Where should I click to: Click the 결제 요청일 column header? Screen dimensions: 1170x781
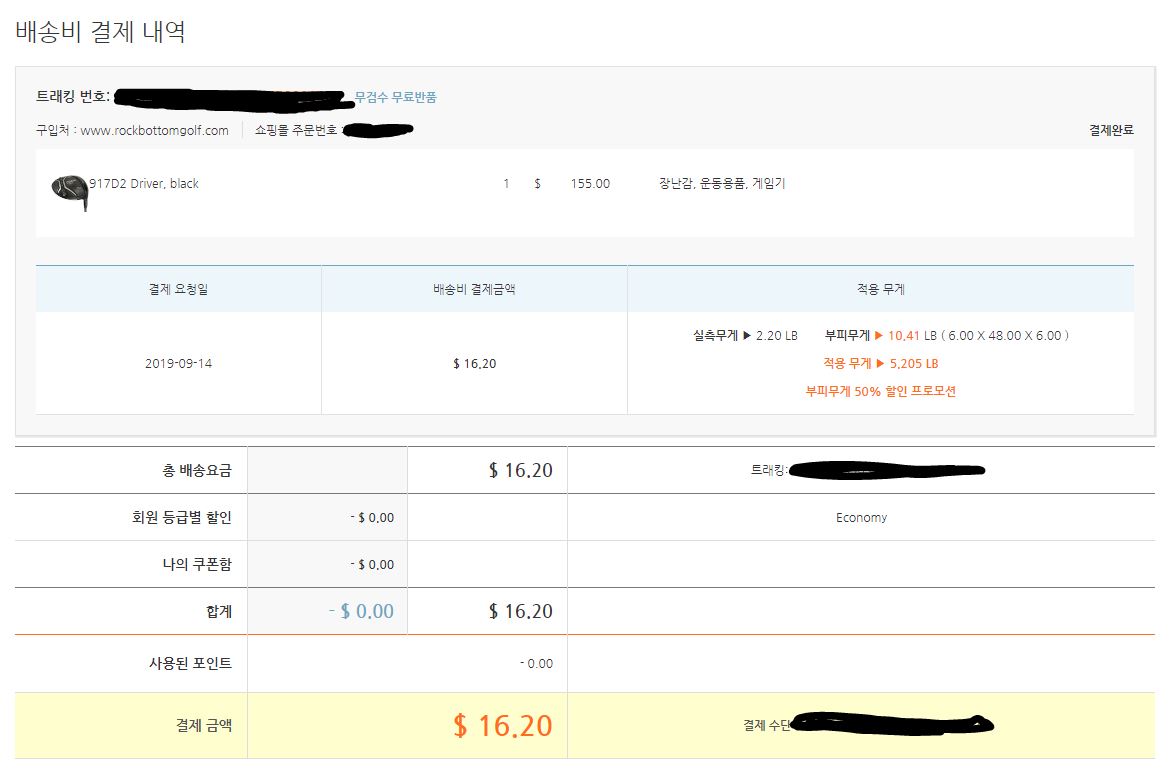click(x=178, y=290)
